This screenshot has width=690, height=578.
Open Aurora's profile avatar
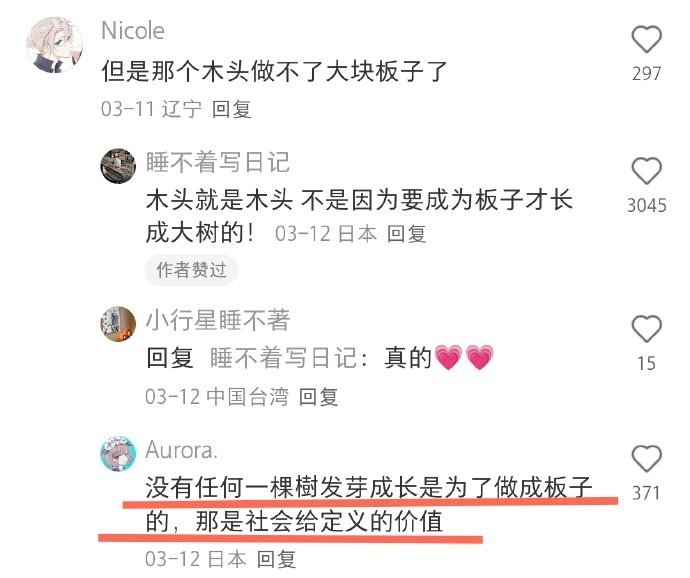pyautogui.click(x=118, y=454)
